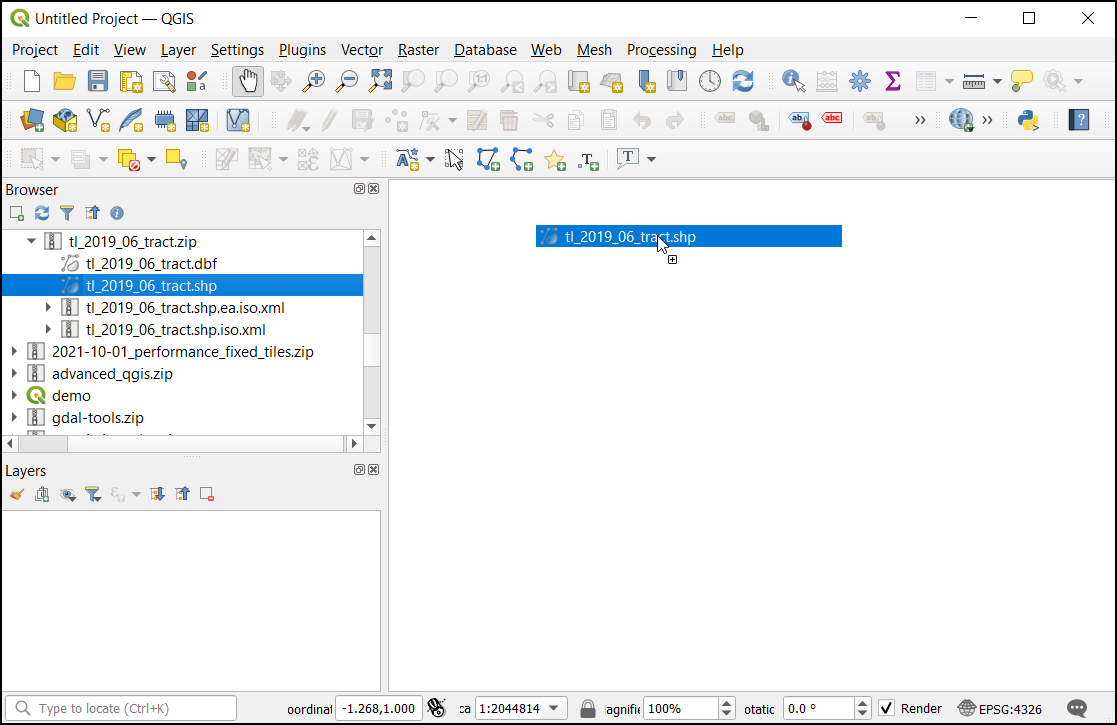Click the Identify Features tool
This screenshot has height=725, width=1117.
click(x=793, y=81)
